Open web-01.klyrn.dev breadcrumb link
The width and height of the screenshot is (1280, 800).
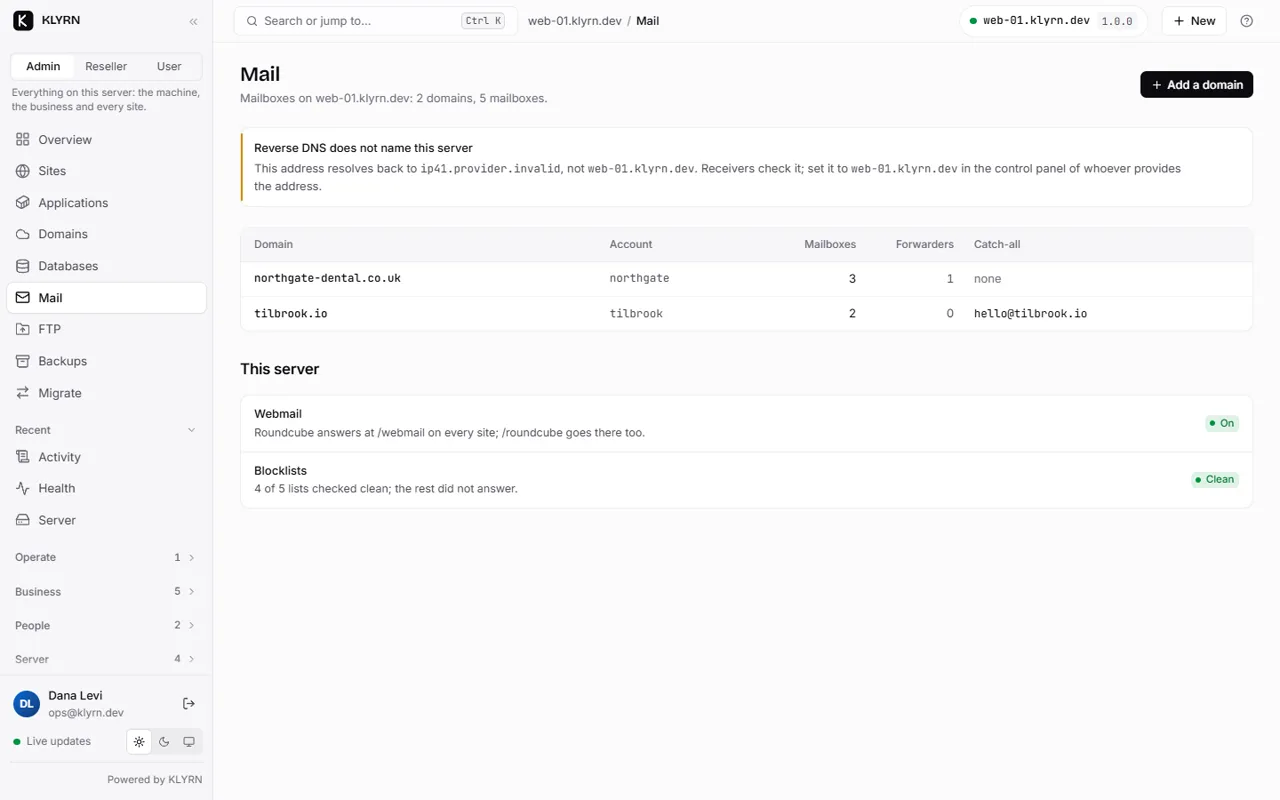575,21
